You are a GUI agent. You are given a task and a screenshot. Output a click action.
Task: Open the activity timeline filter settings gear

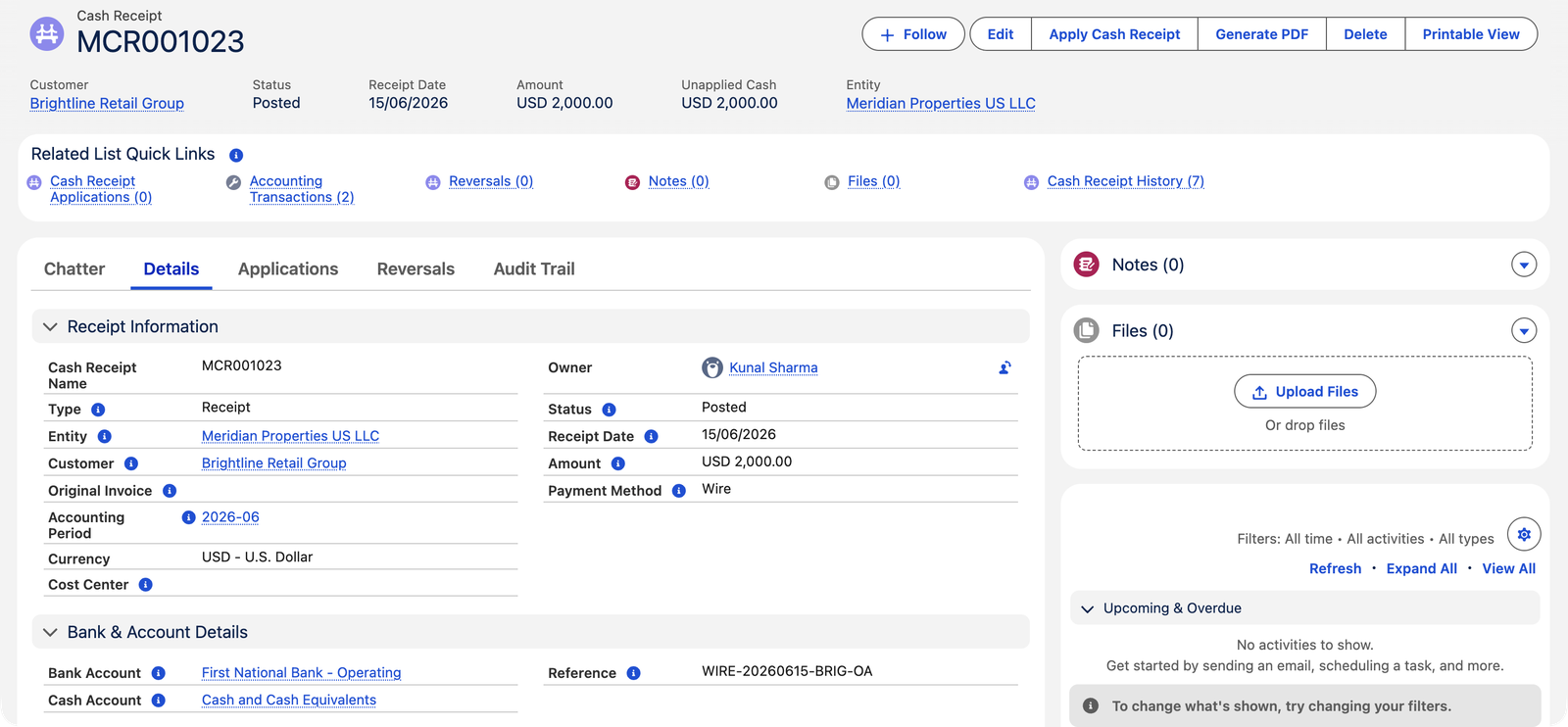(1524, 535)
